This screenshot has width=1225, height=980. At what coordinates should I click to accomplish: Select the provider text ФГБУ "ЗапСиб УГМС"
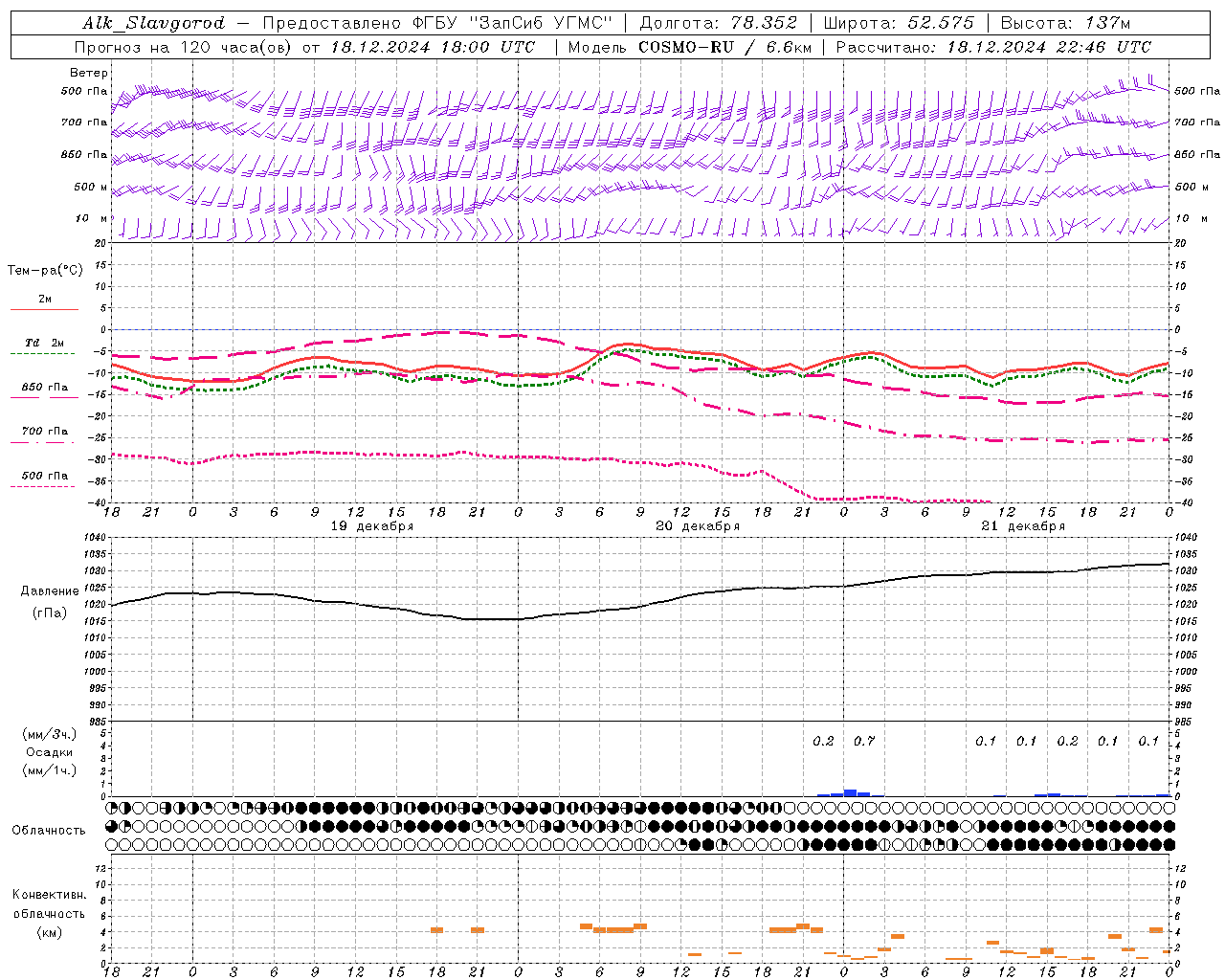pos(515,23)
